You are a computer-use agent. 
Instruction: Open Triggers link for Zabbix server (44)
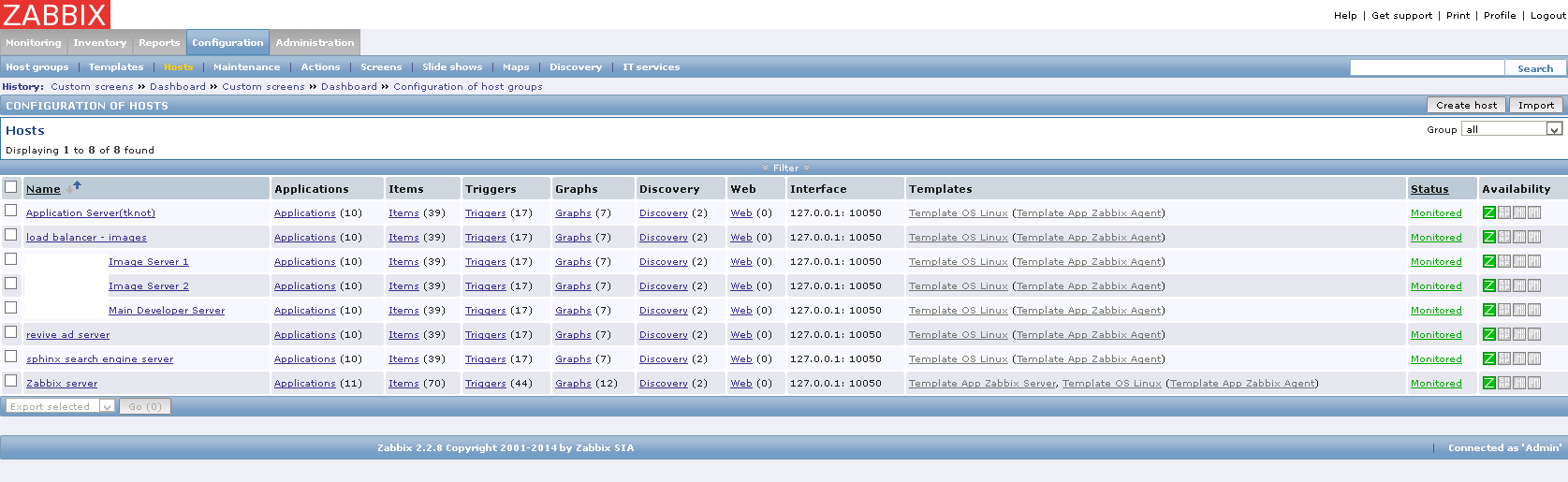485,383
